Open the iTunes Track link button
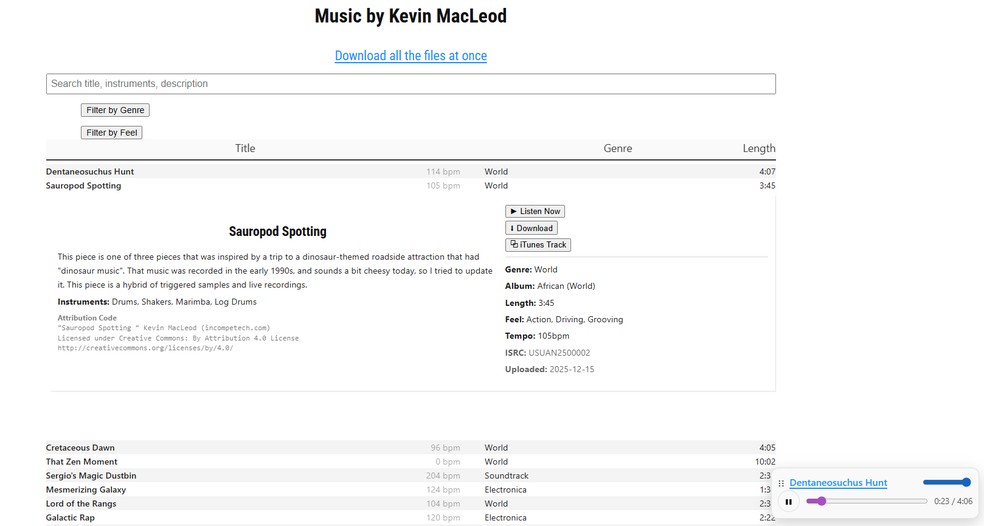Screen dimensions: 984x526 (538, 245)
